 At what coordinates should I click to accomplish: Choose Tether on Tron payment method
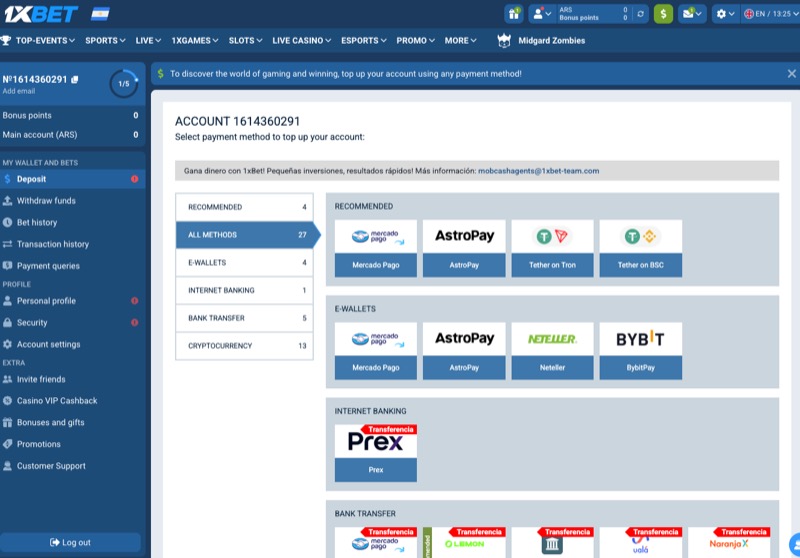point(552,248)
